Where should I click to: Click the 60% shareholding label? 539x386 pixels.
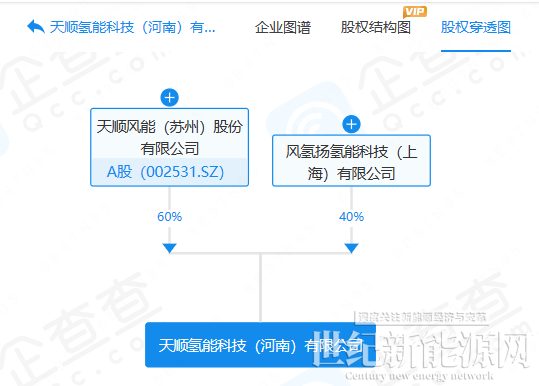tap(169, 217)
